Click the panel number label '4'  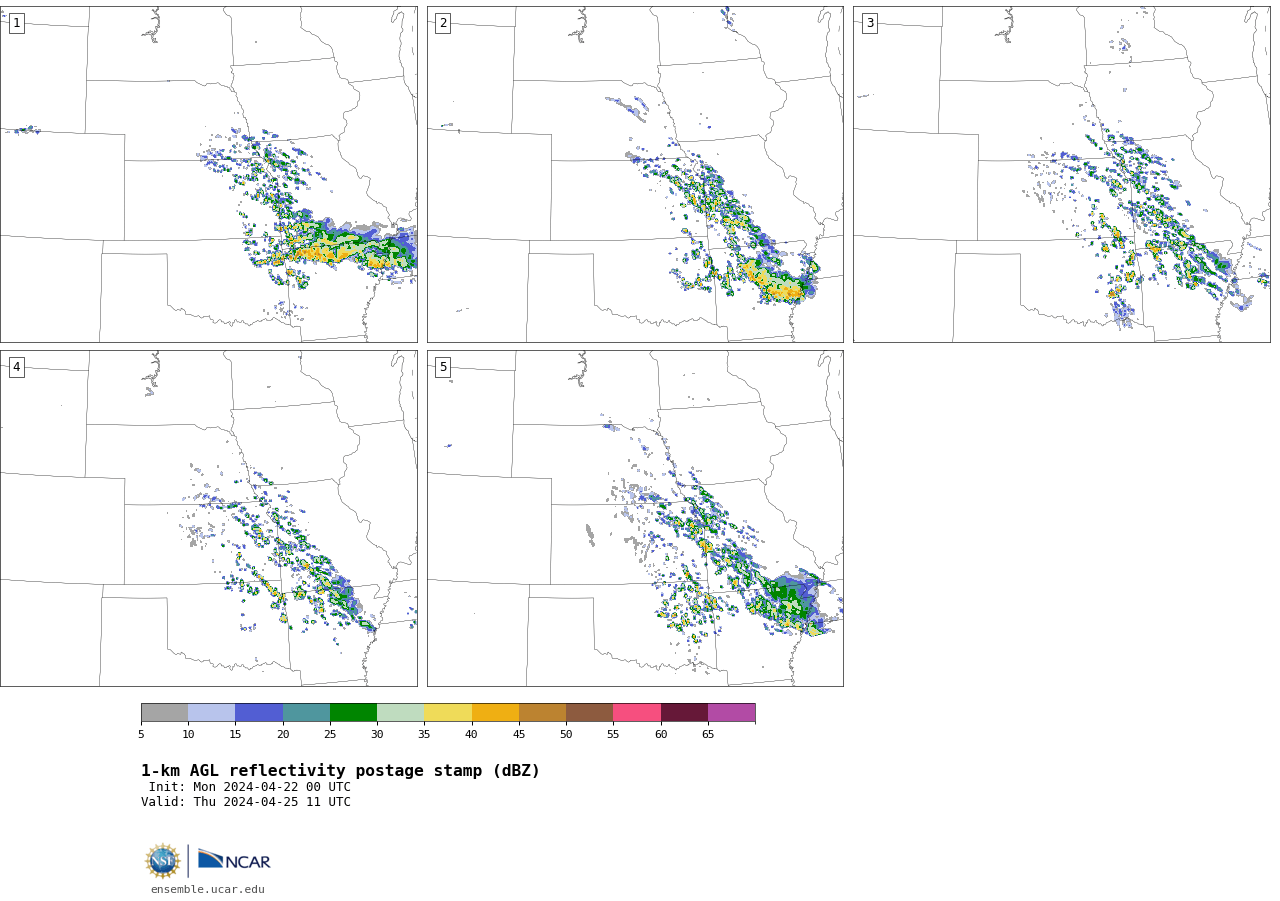tap(16, 367)
